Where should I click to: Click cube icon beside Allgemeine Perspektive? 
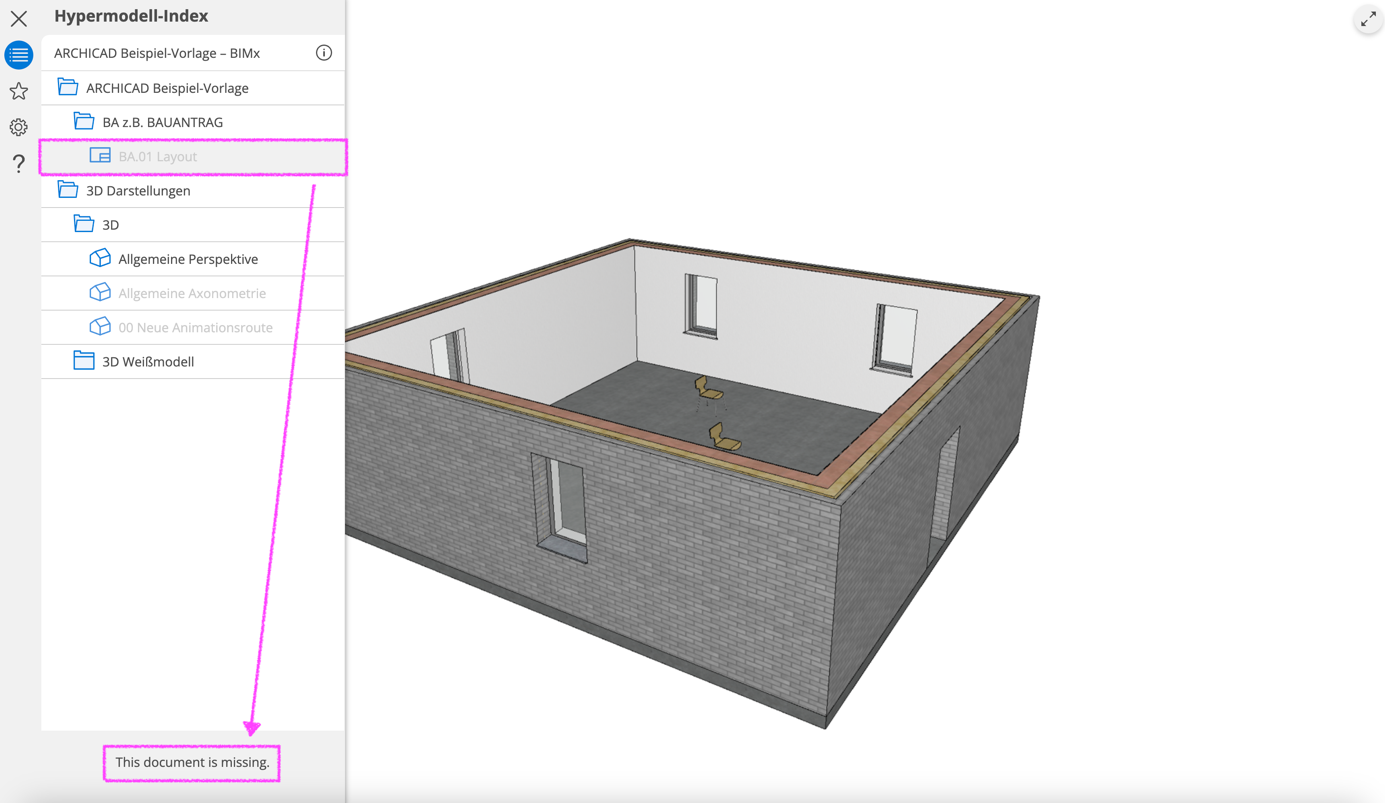click(100, 258)
